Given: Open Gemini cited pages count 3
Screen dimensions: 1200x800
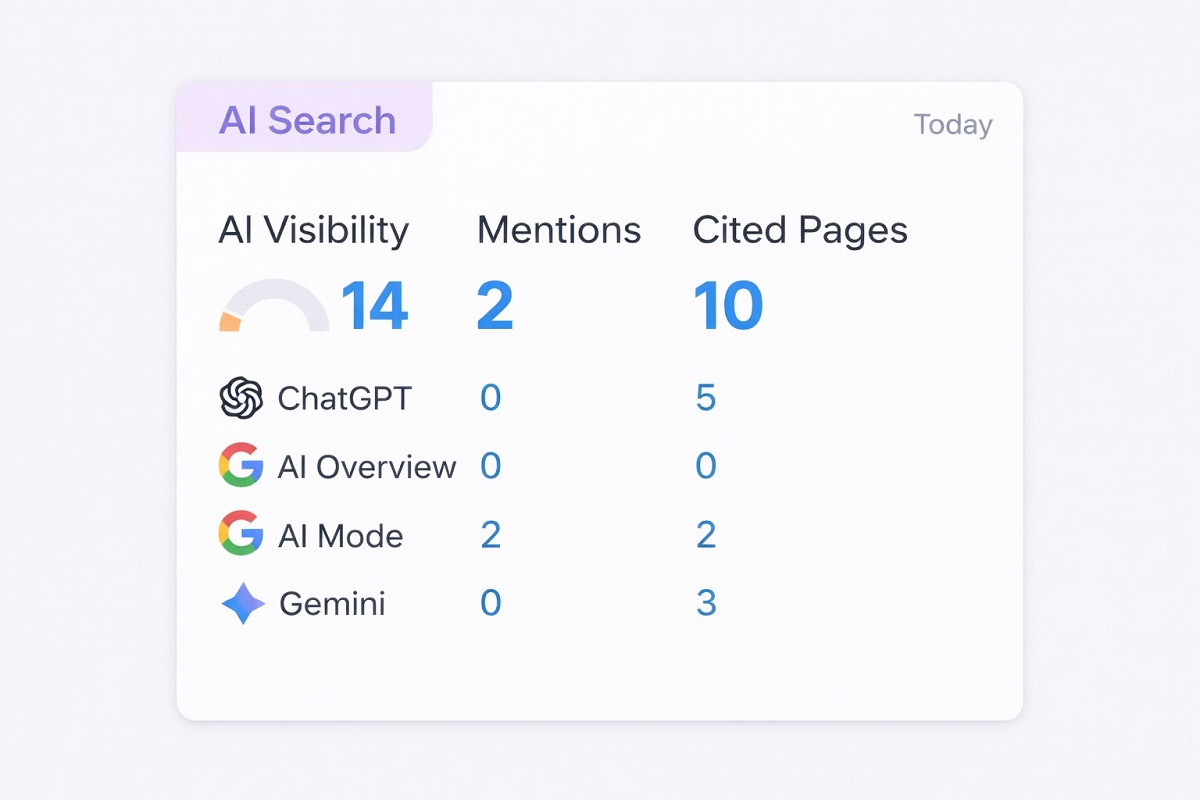Looking at the screenshot, I should pyautogui.click(x=706, y=603).
